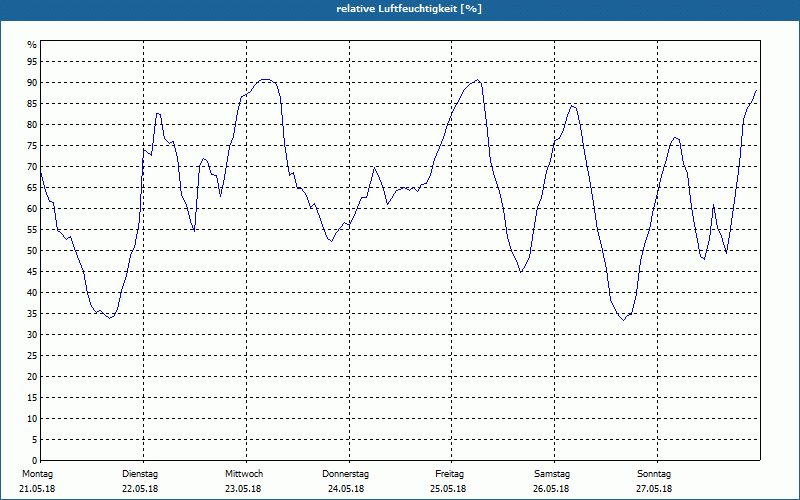Click the 60 y-axis value

(x=32, y=208)
